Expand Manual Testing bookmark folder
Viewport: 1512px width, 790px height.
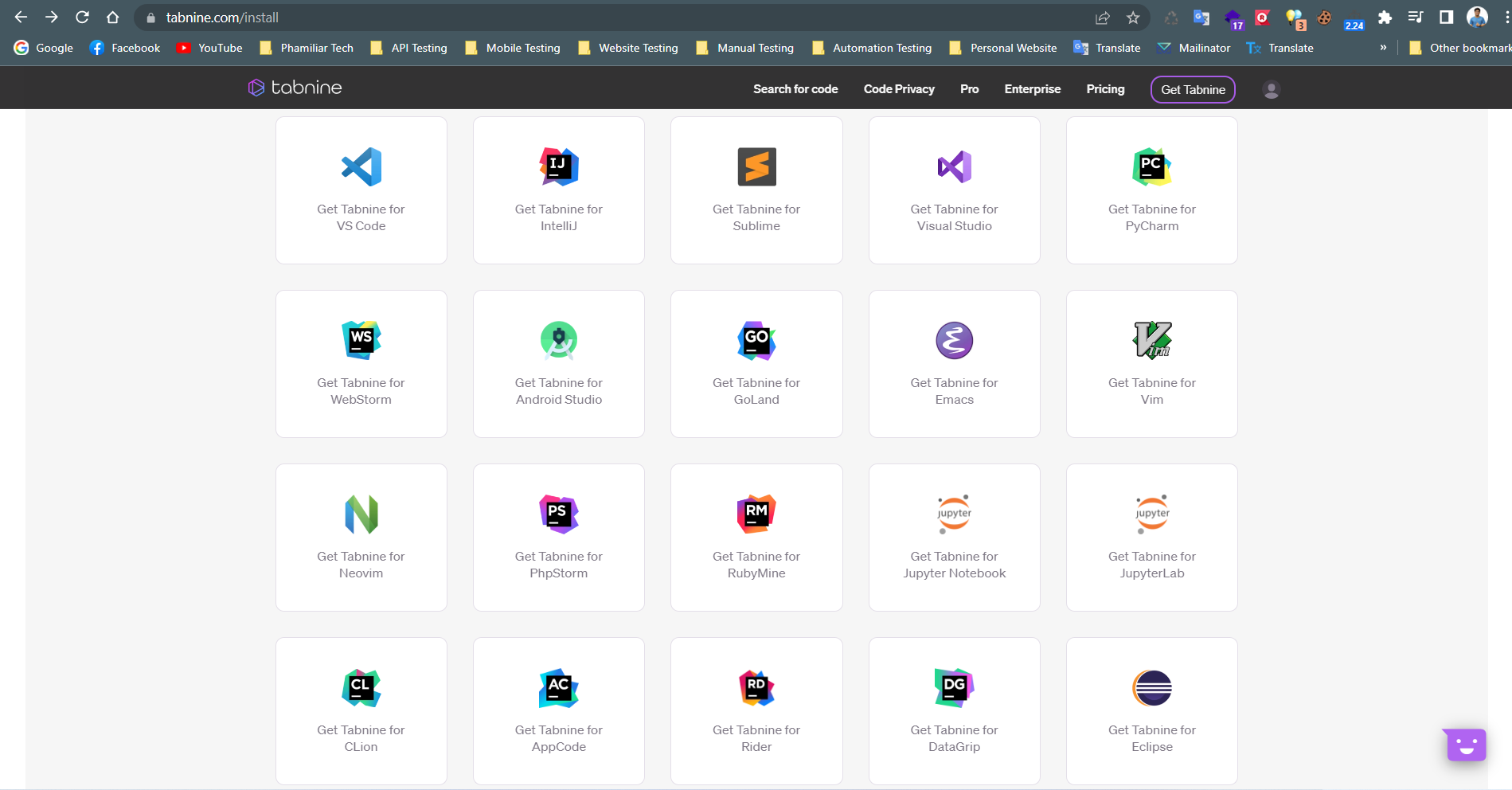coord(745,48)
